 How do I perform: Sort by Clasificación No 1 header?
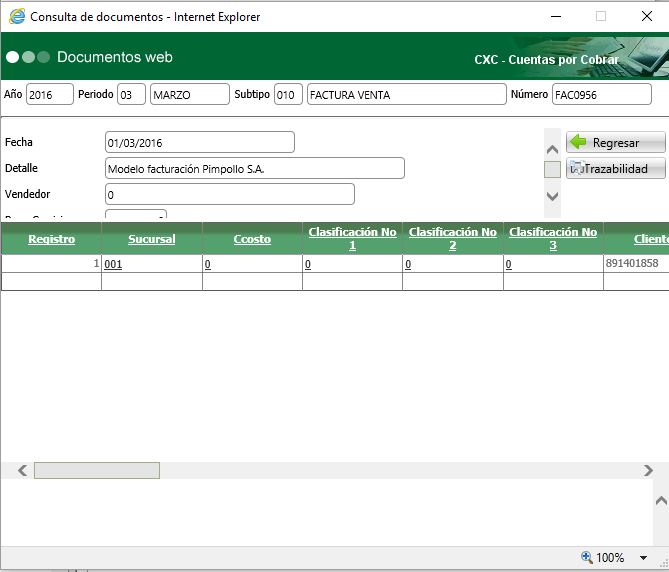[x=352, y=238]
